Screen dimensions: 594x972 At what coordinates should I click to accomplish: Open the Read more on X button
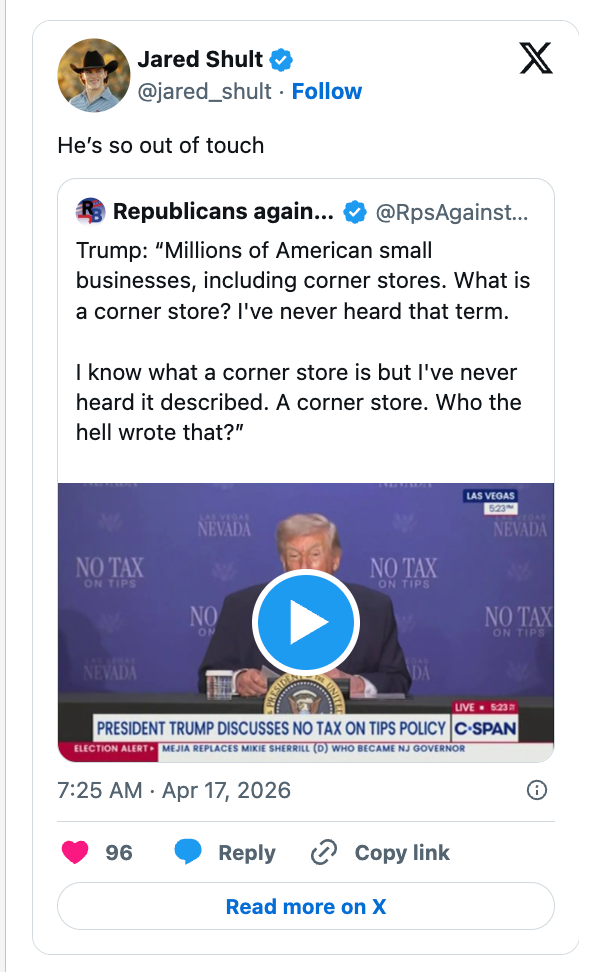pyautogui.click(x=305, y=907)
